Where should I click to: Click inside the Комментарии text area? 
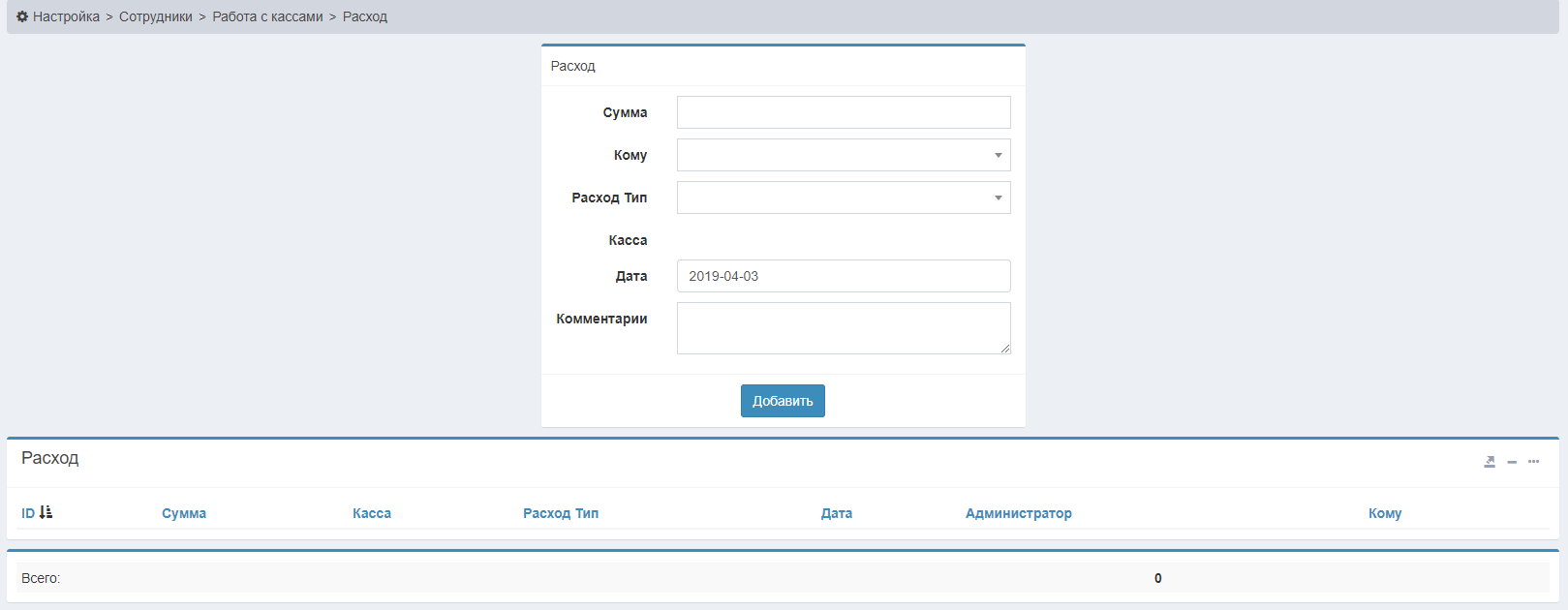click(843, 328)
